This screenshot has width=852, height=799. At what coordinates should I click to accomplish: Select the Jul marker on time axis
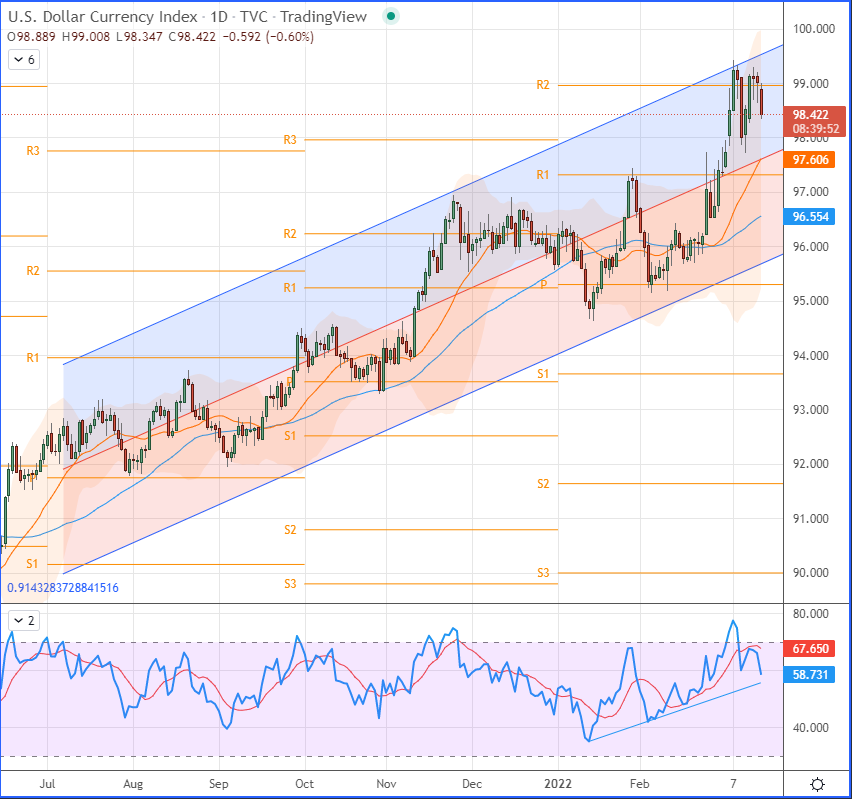coord(47,784)
